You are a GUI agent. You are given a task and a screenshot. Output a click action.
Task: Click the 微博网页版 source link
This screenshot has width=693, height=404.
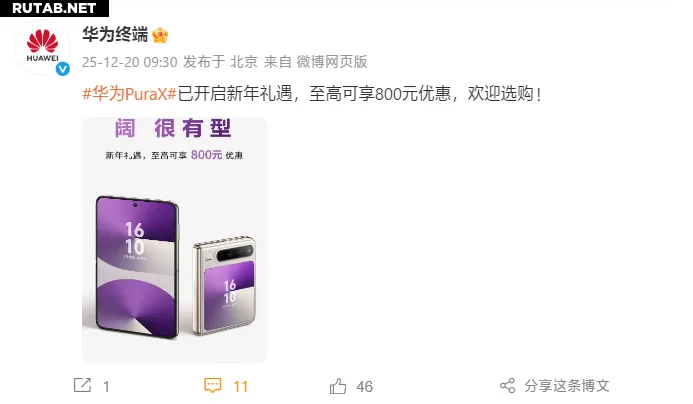[x=331, y=62]
